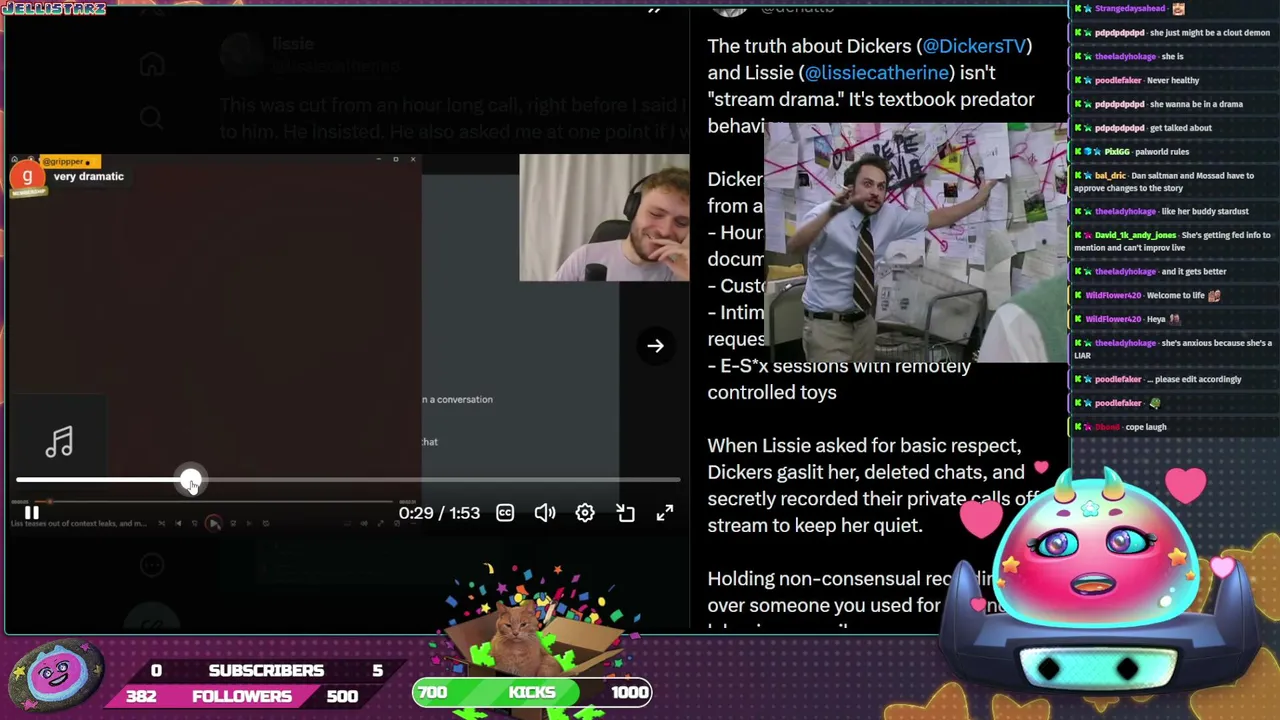Click the Strangedaysahead chat username
Screen dimensions: 1280x720
pyautogui.click(x=1129, y=8)
